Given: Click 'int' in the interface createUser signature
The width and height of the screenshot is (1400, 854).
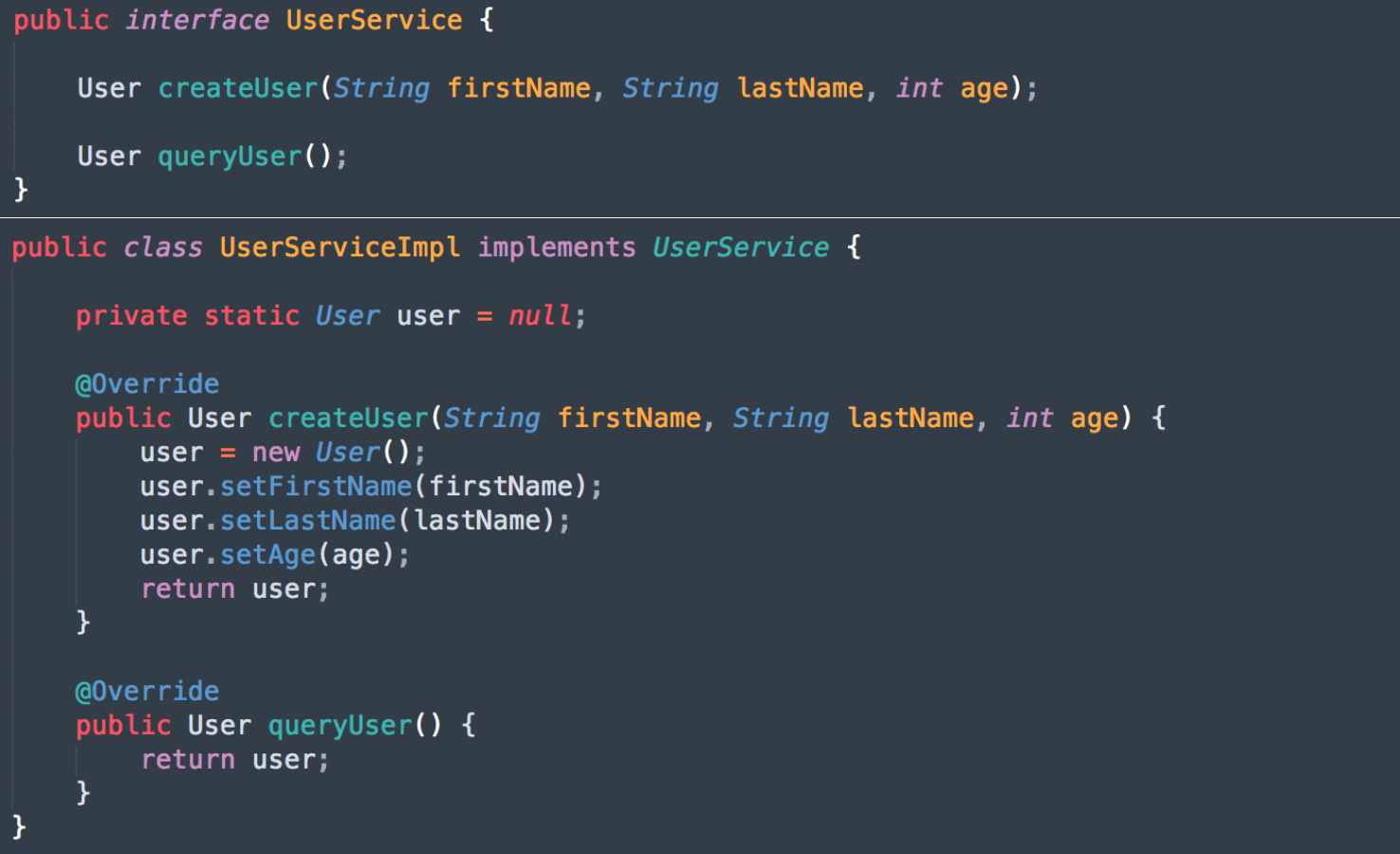Looking at the screenshot, I should coord(919,88).
